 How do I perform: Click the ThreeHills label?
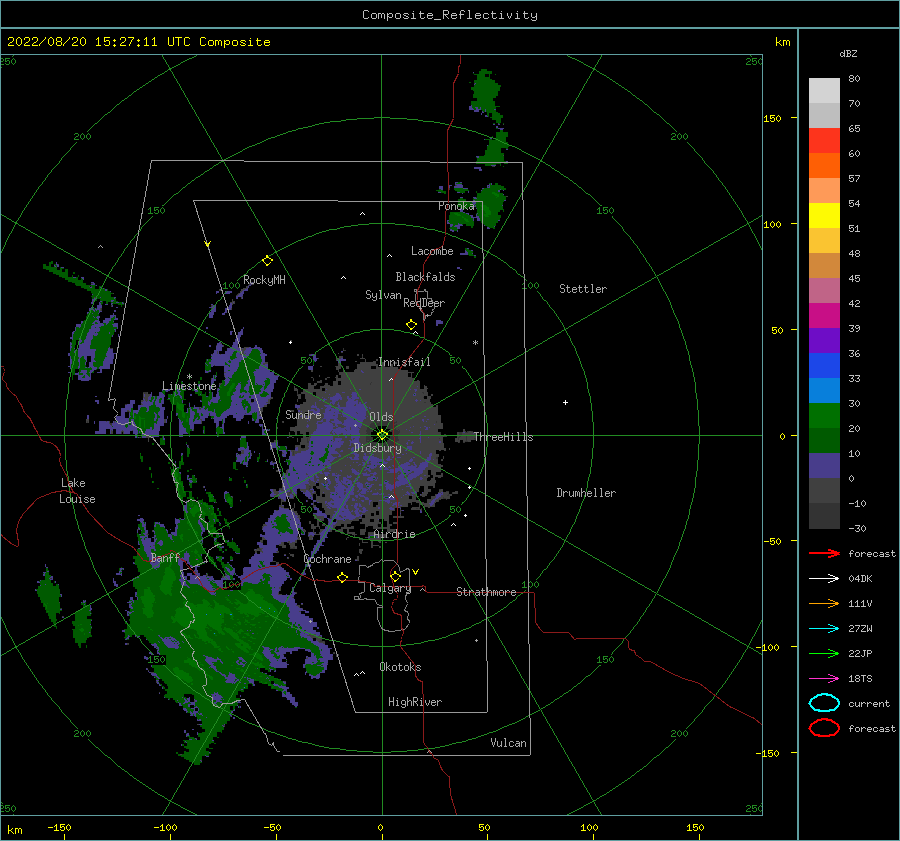[x=503, y=437]
